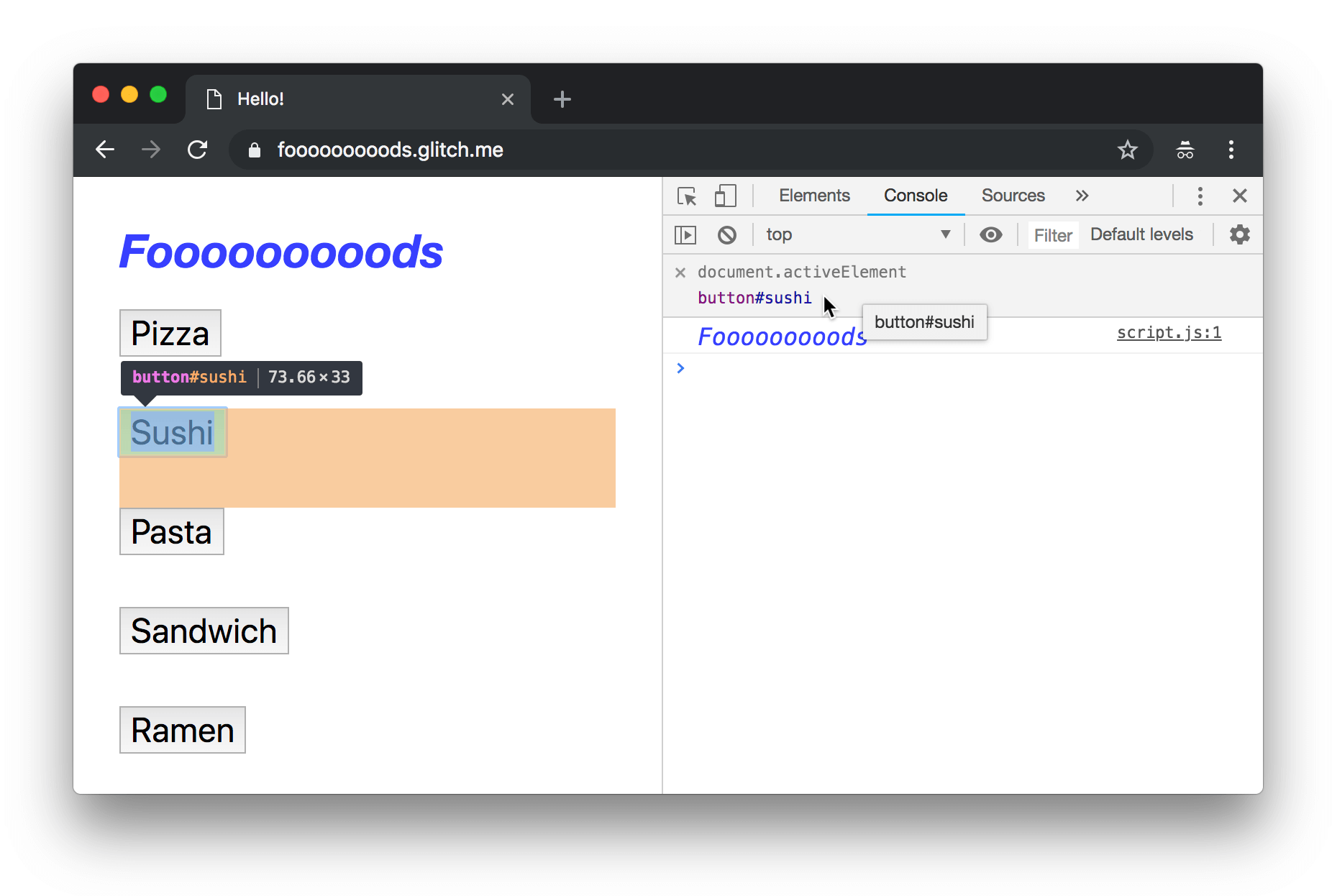Toggle the device toolbar
The image size is (1332, 896).
coord(726,196)
